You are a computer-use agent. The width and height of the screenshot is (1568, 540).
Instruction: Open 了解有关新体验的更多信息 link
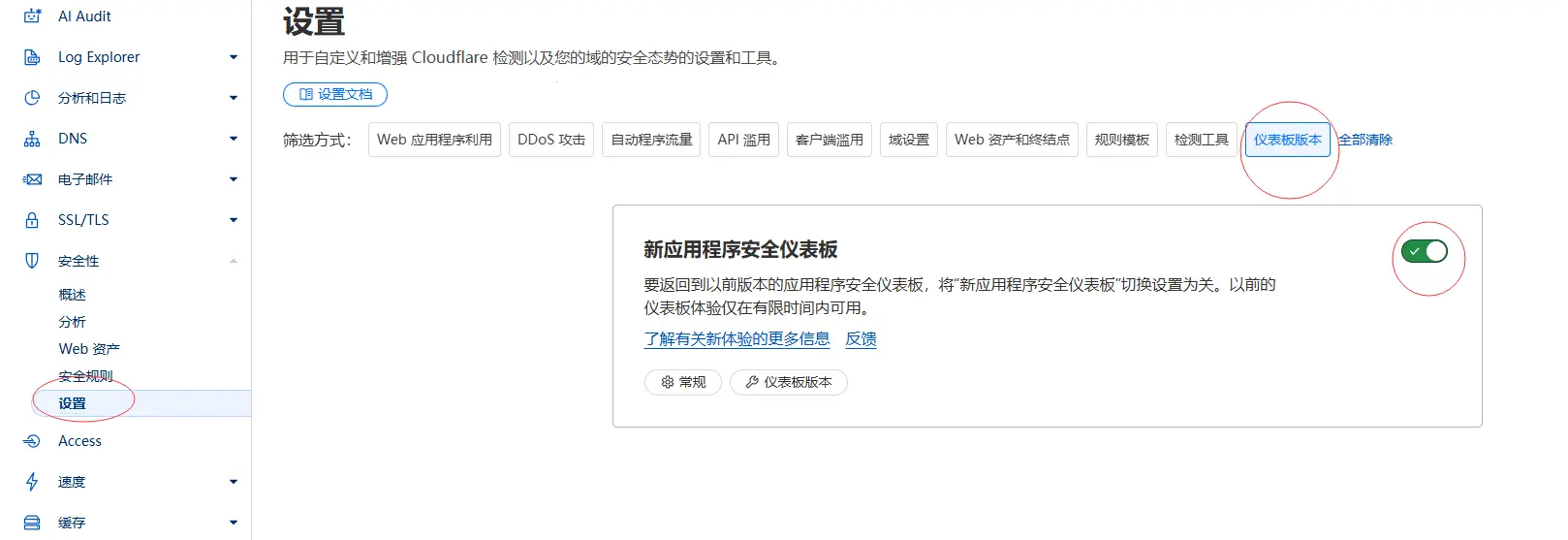click(737, 339)
